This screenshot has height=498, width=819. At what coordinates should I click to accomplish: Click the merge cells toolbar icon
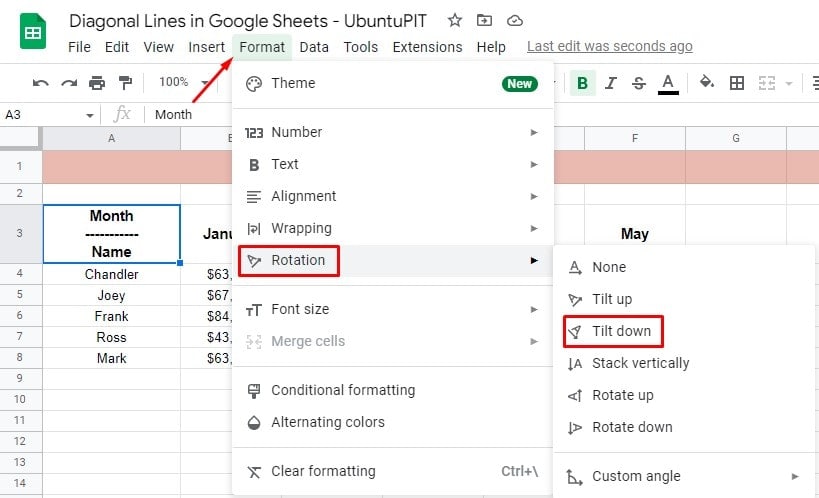click(766, 83)
